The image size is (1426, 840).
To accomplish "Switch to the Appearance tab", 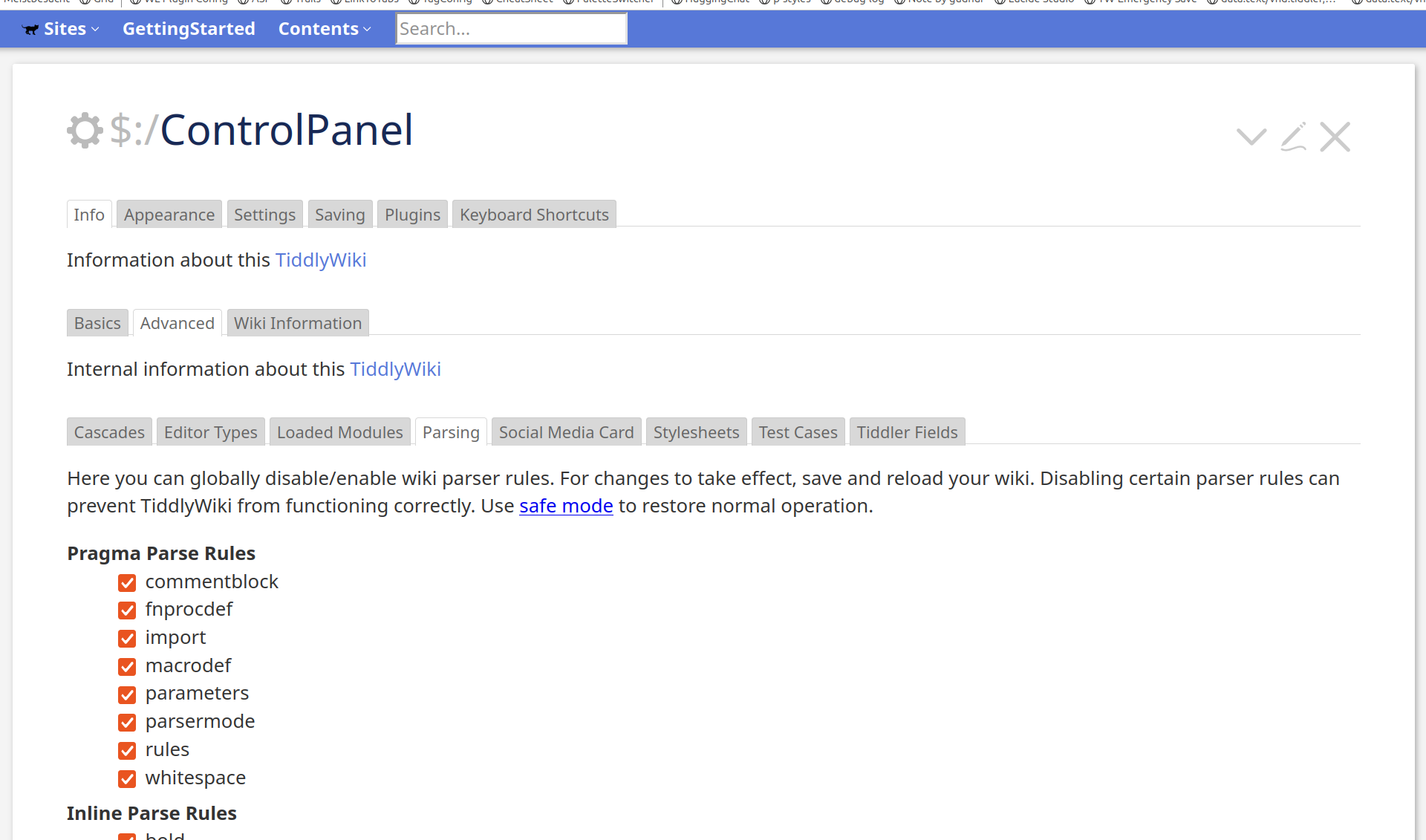I will (x=169, y=215).
